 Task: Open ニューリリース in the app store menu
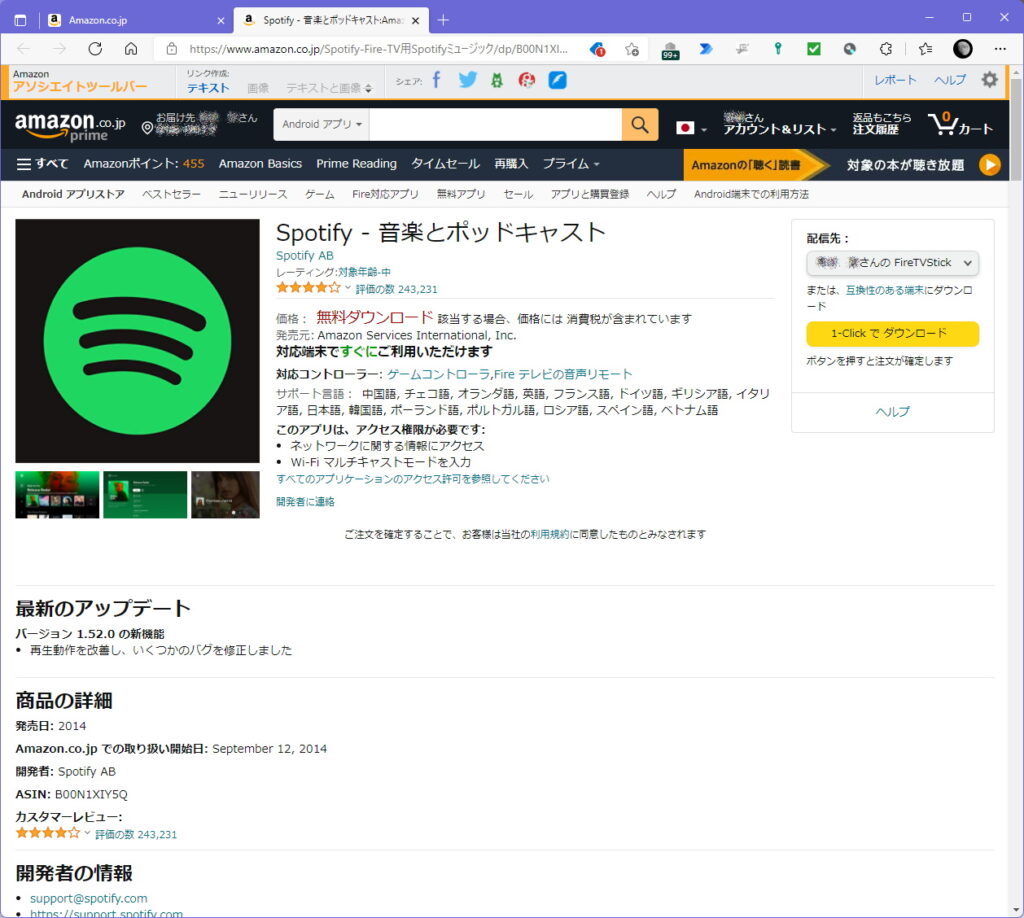point(253,194)
